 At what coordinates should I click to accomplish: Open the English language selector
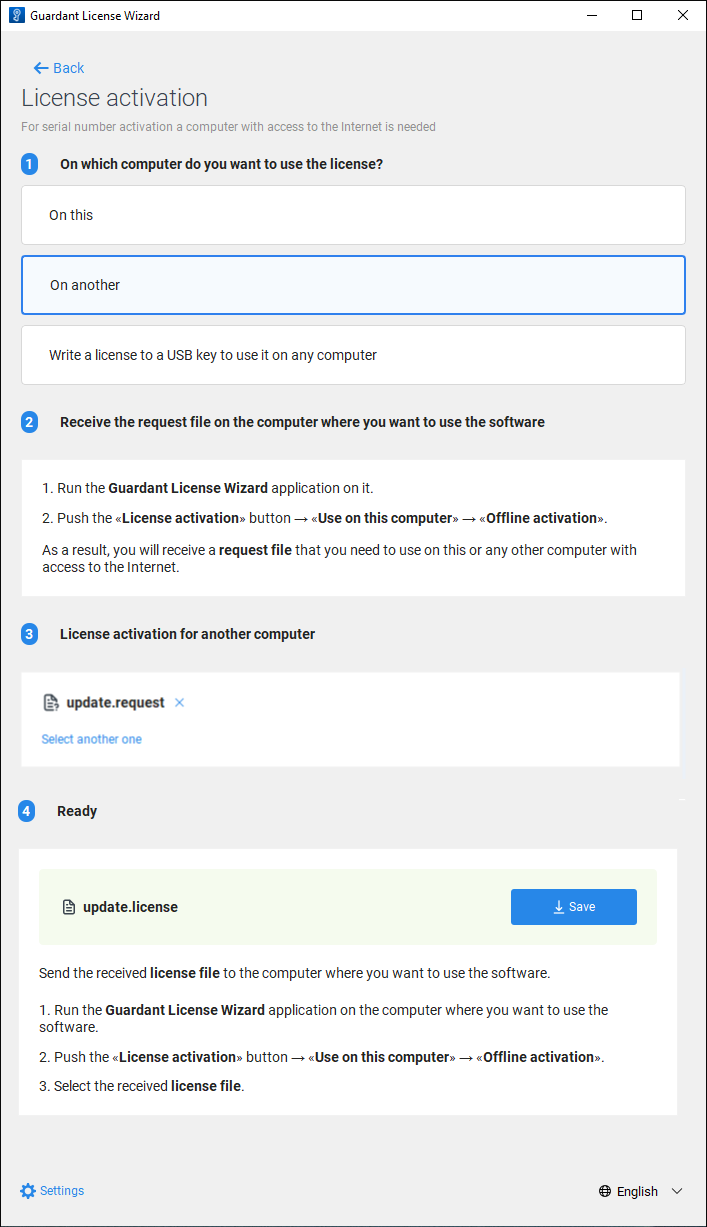(638, 1191)
